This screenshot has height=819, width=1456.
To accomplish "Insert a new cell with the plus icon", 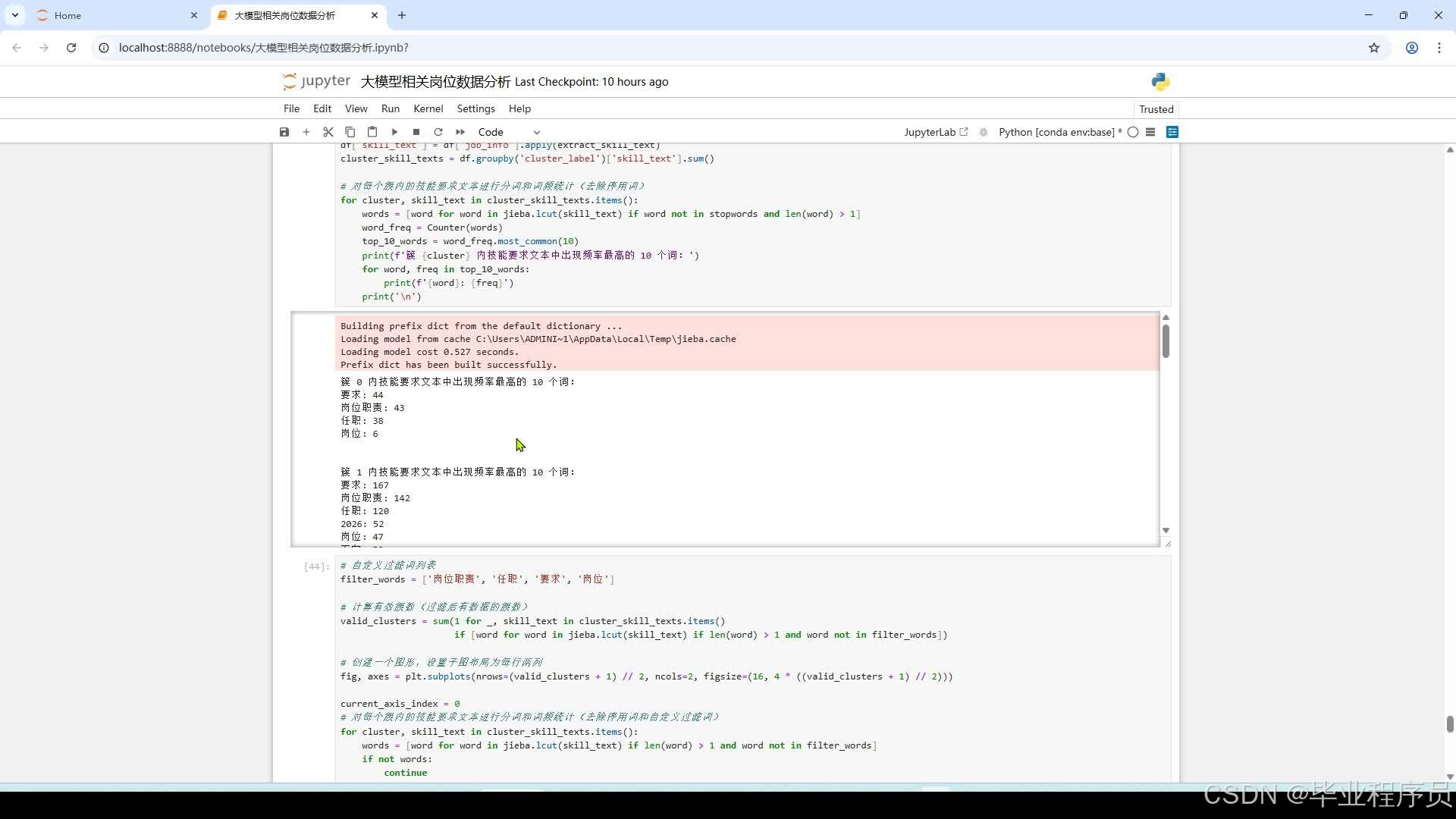I will [306, 132].
